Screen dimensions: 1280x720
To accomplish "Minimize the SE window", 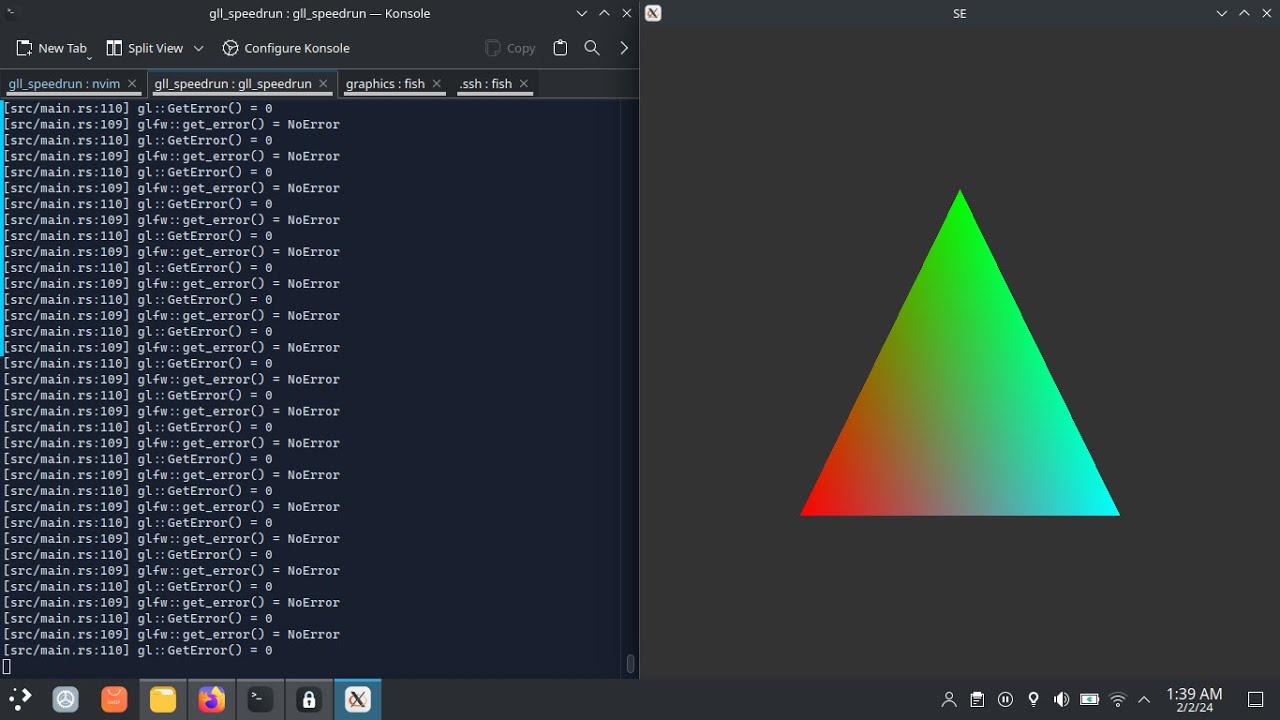I will click(x=1222, y=13).
